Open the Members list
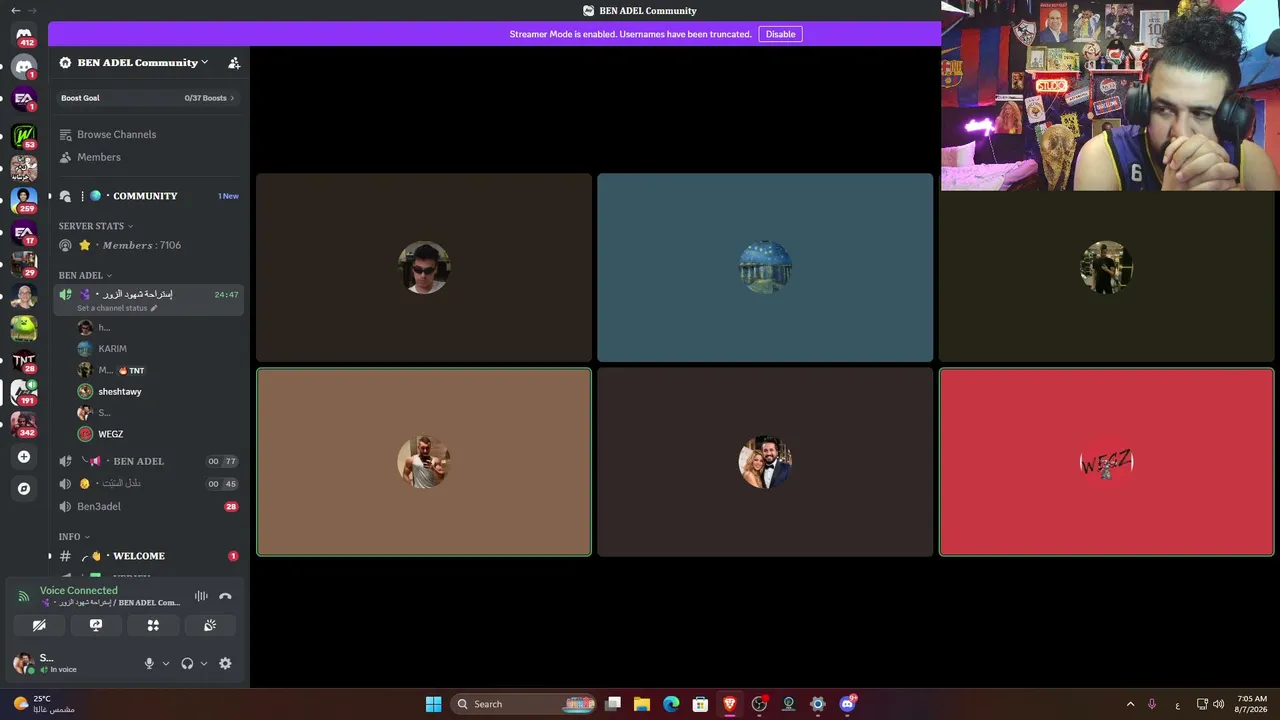The height and width of the screenshot is (720, 1280). click(x=150, y=157)
